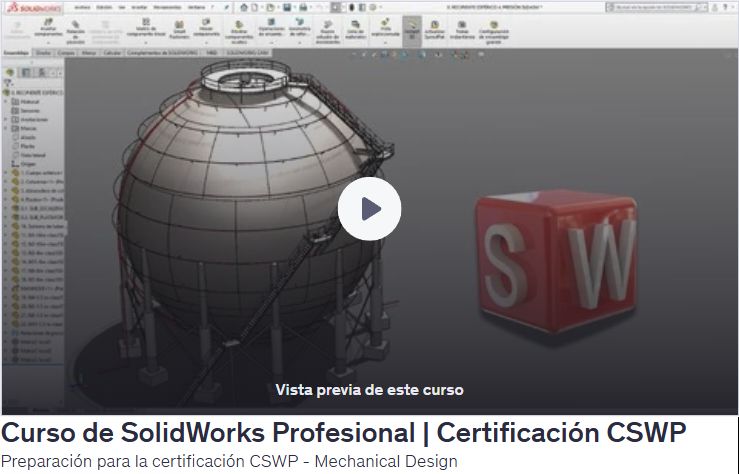Click the SOLIDWORKS help search box
The height and width of the screenshot is (474, 739).
coord(656,8)
